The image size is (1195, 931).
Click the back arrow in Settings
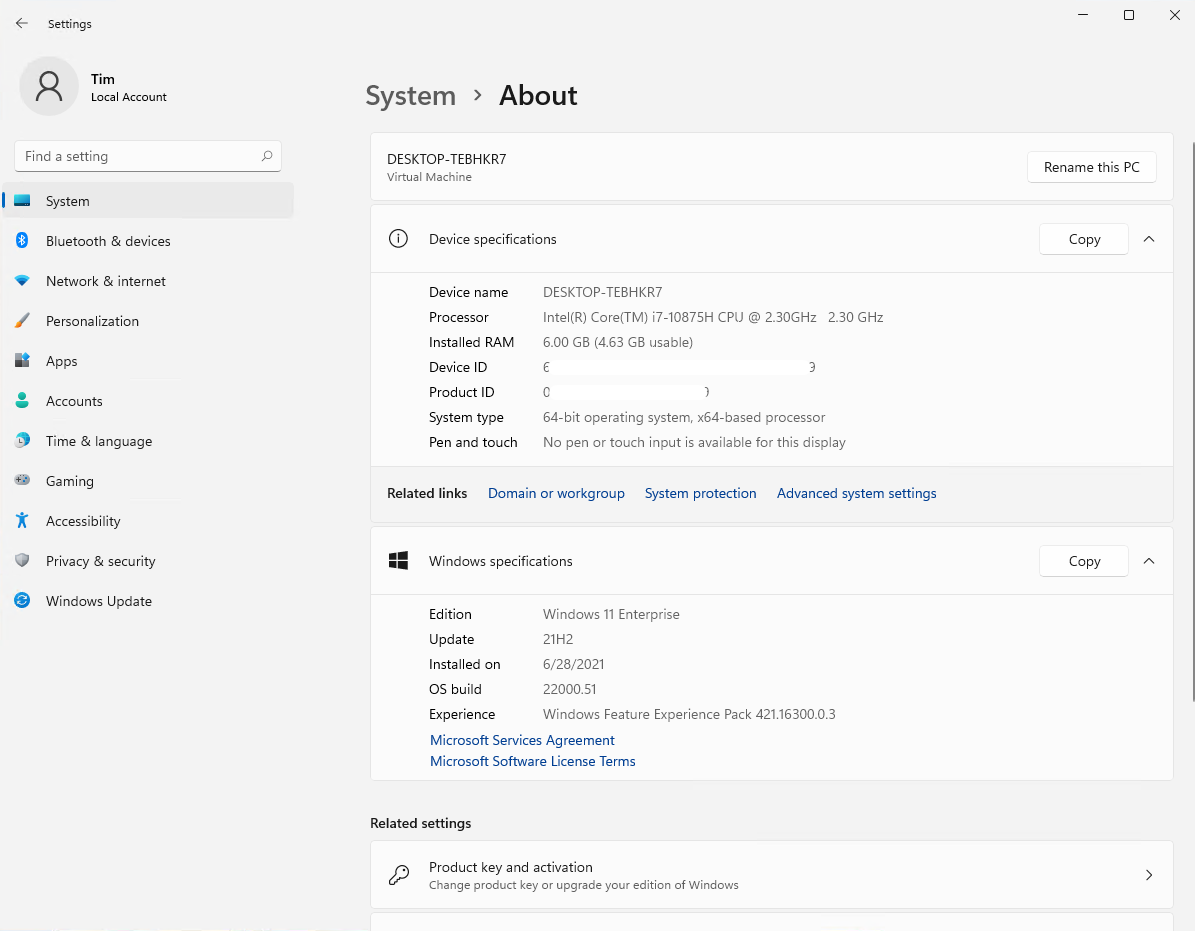[x=21, y=24]
